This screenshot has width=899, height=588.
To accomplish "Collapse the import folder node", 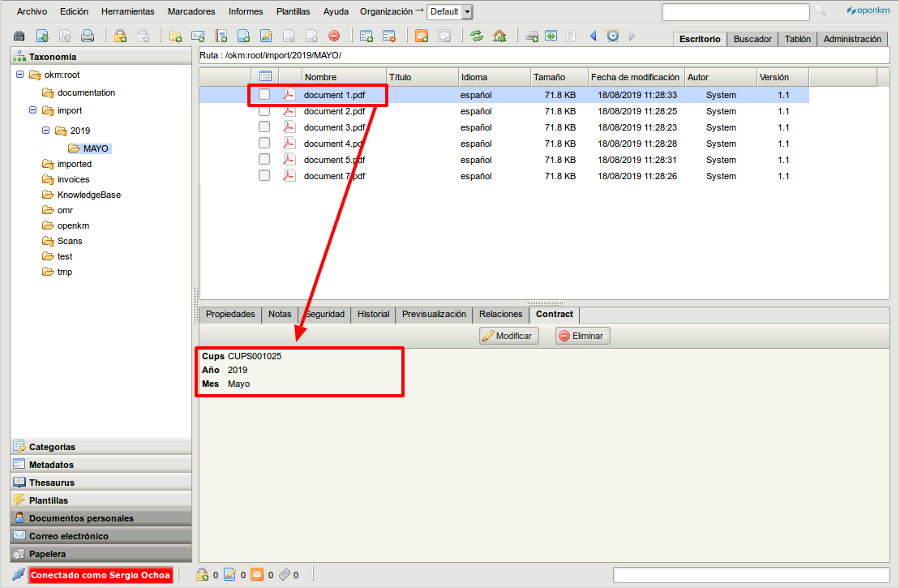I will point(33,111).
